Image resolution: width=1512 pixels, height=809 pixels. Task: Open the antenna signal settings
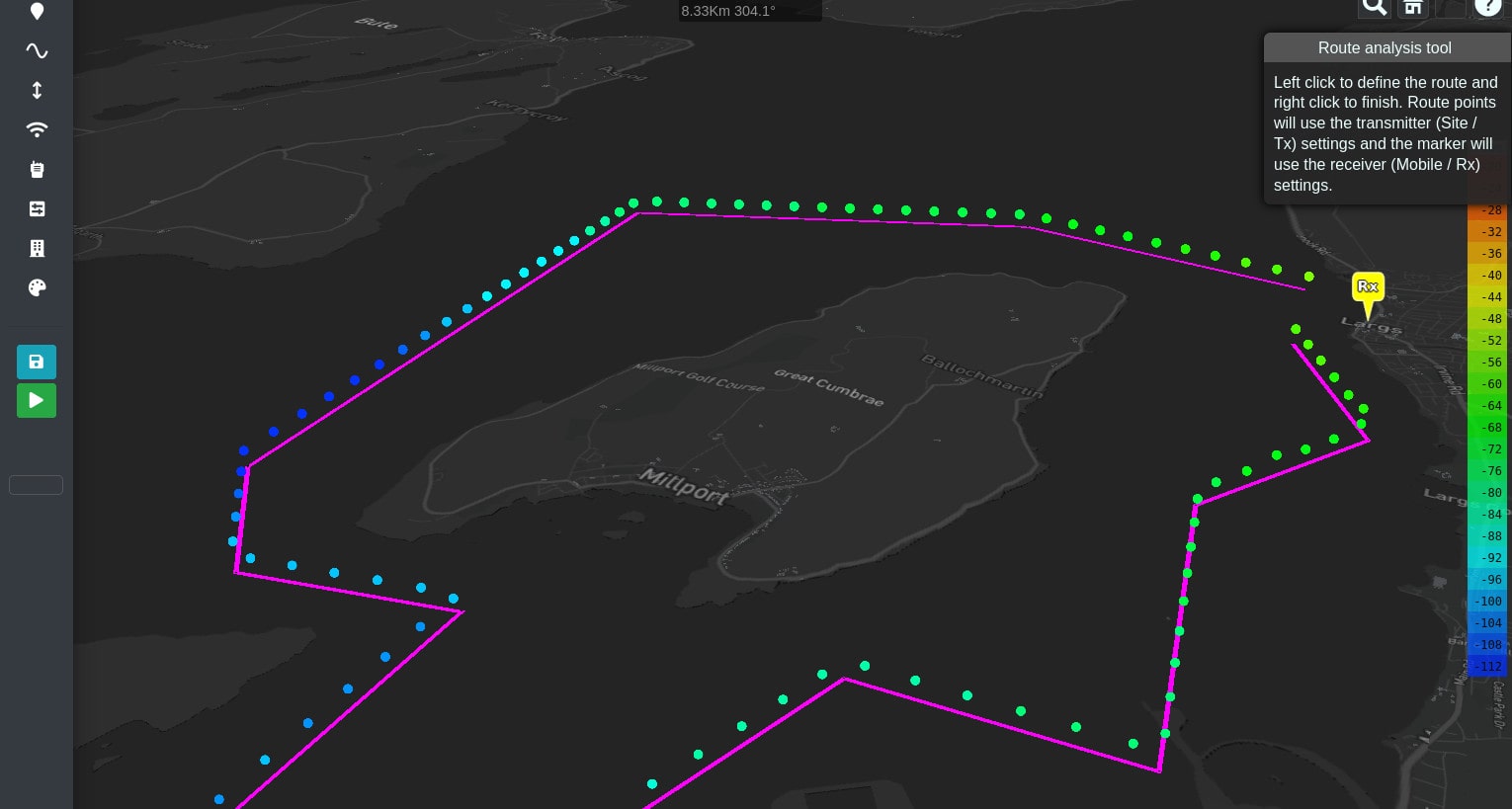click(x=37, y=129)
